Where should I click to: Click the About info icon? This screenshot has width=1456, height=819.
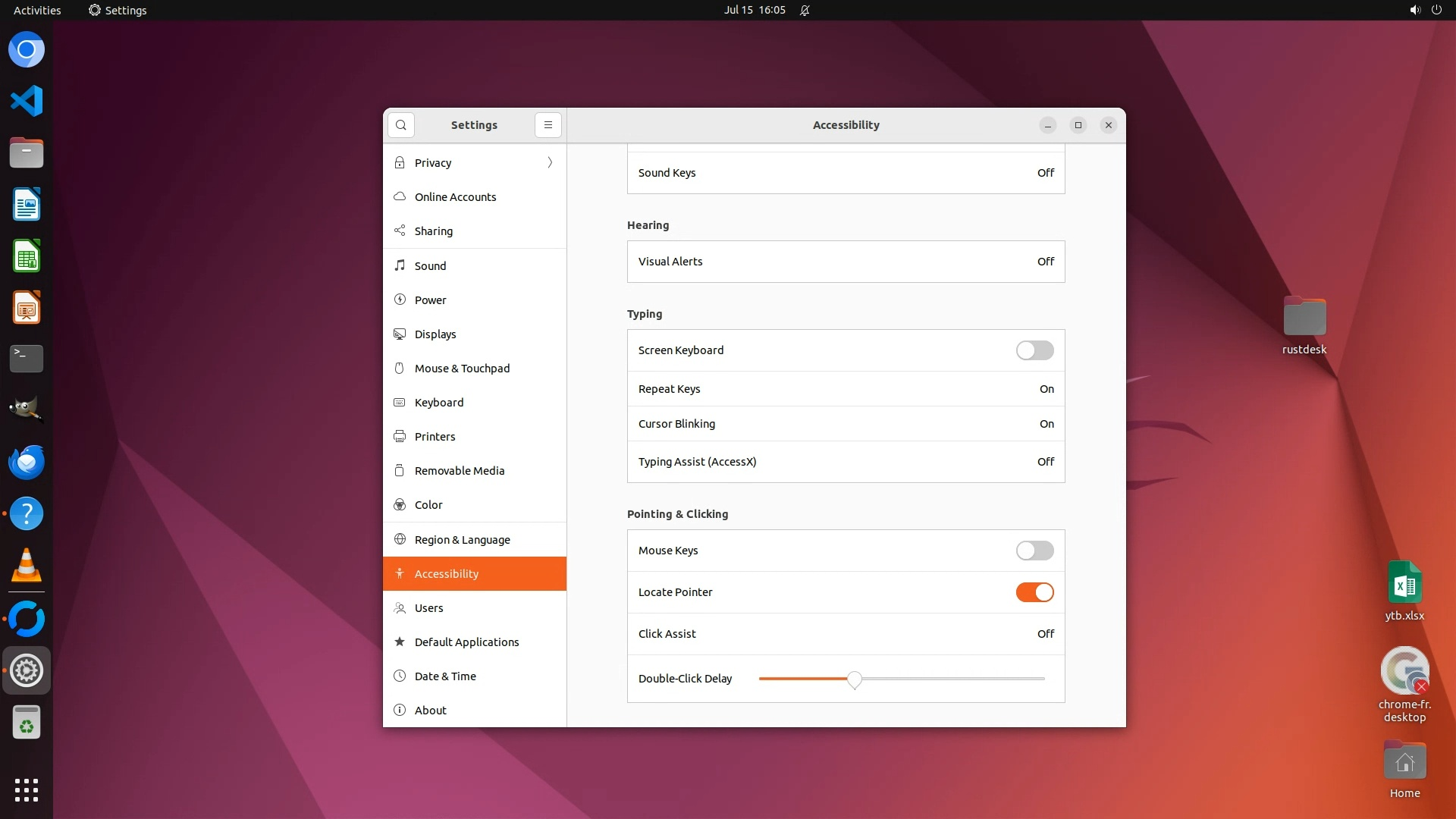[x=400, y=710]
